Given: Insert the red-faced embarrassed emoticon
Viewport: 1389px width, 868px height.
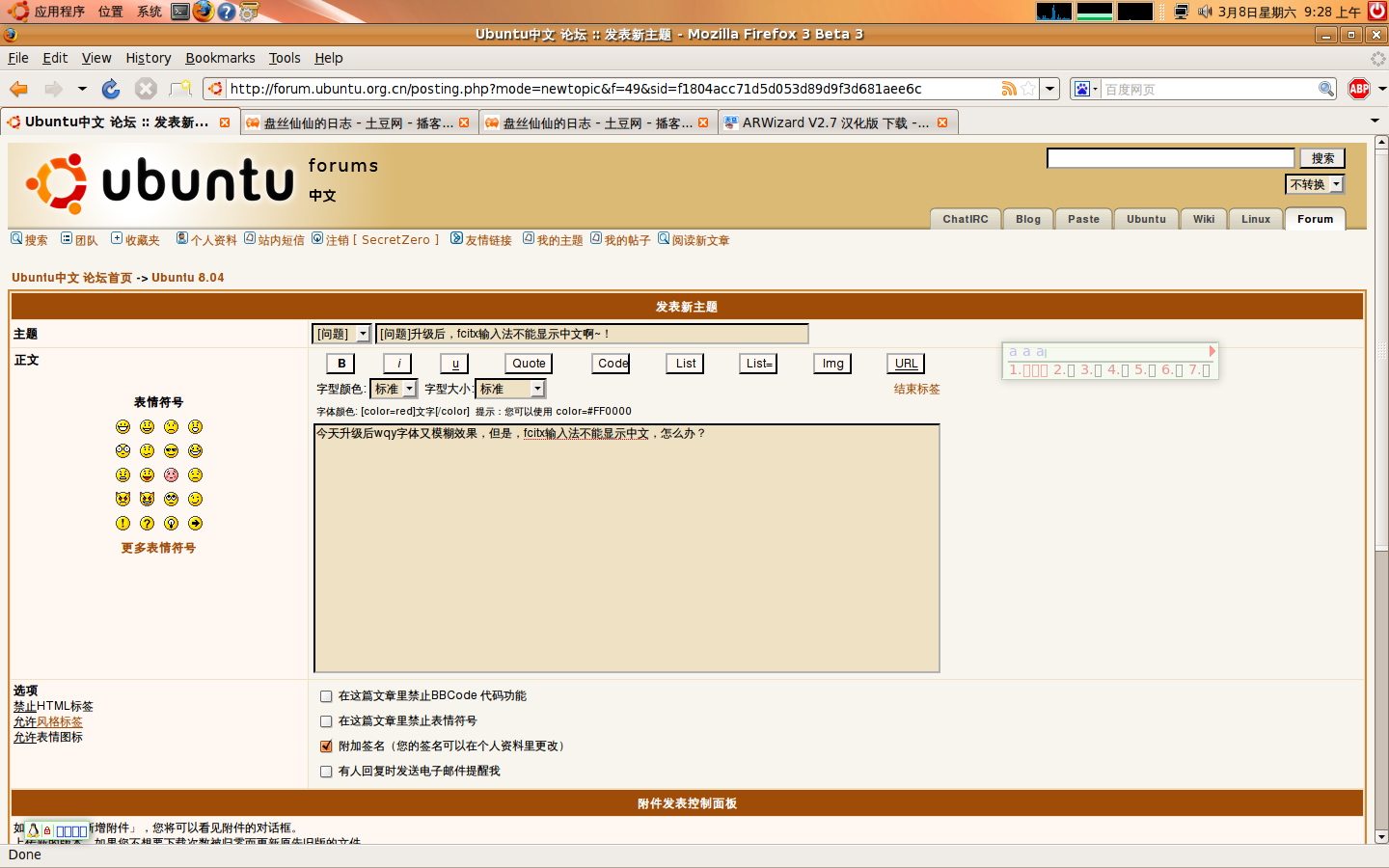Looking at the screenshot, I should pyautogui.click(x=171, y=475).
